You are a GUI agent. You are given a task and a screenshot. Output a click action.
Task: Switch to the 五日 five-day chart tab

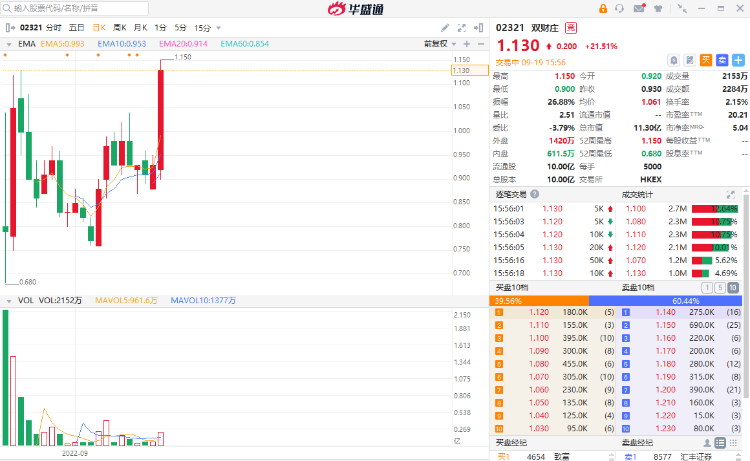click(x=77, y=28)
